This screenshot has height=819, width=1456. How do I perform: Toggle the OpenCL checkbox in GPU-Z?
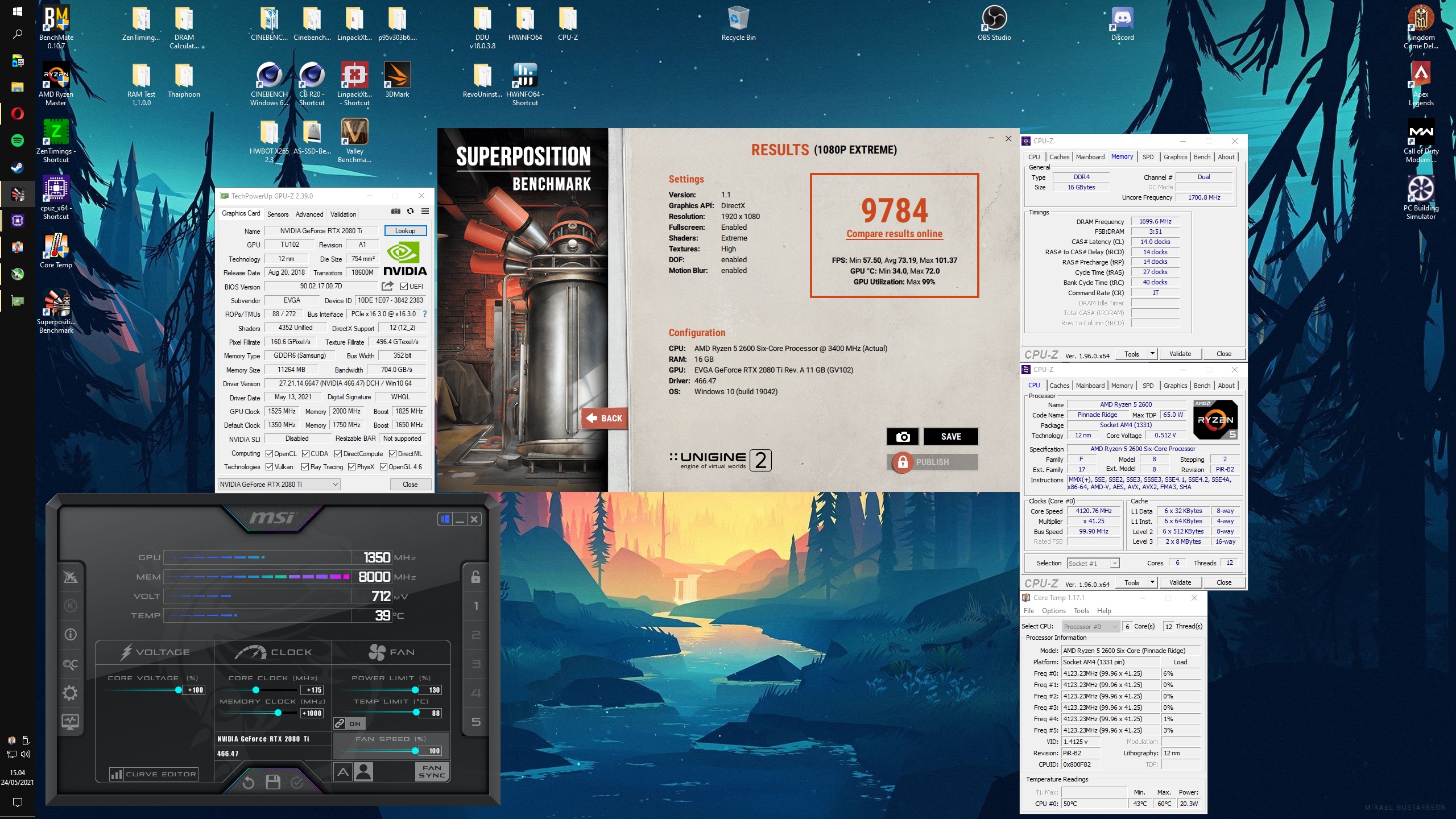[x=270, y=453]
